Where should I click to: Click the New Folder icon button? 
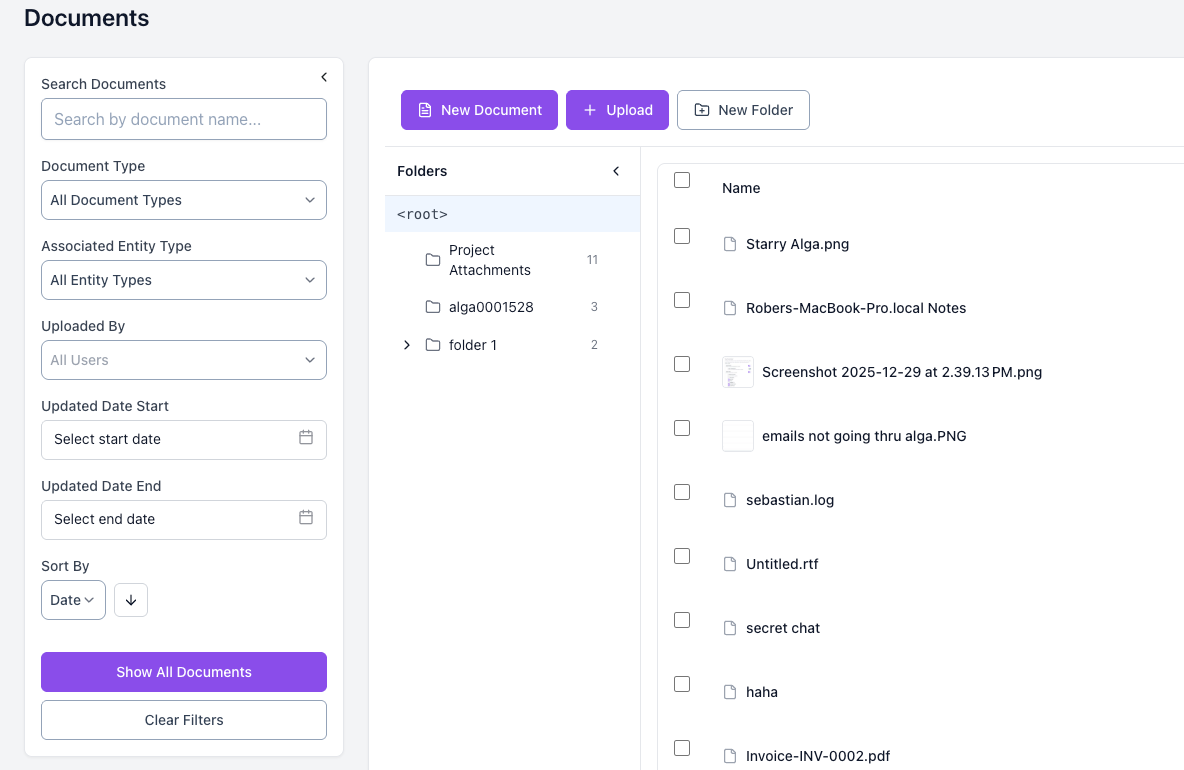[703, 110]
